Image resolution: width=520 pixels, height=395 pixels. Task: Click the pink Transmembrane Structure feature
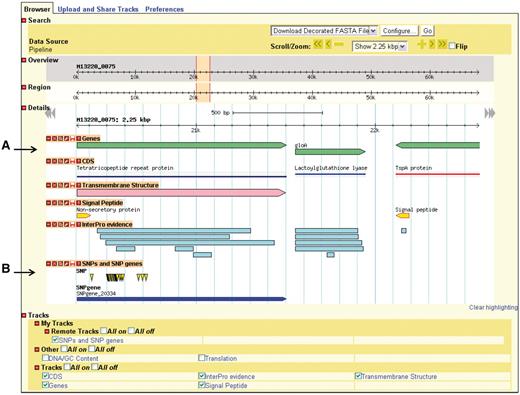pos(181,193)
